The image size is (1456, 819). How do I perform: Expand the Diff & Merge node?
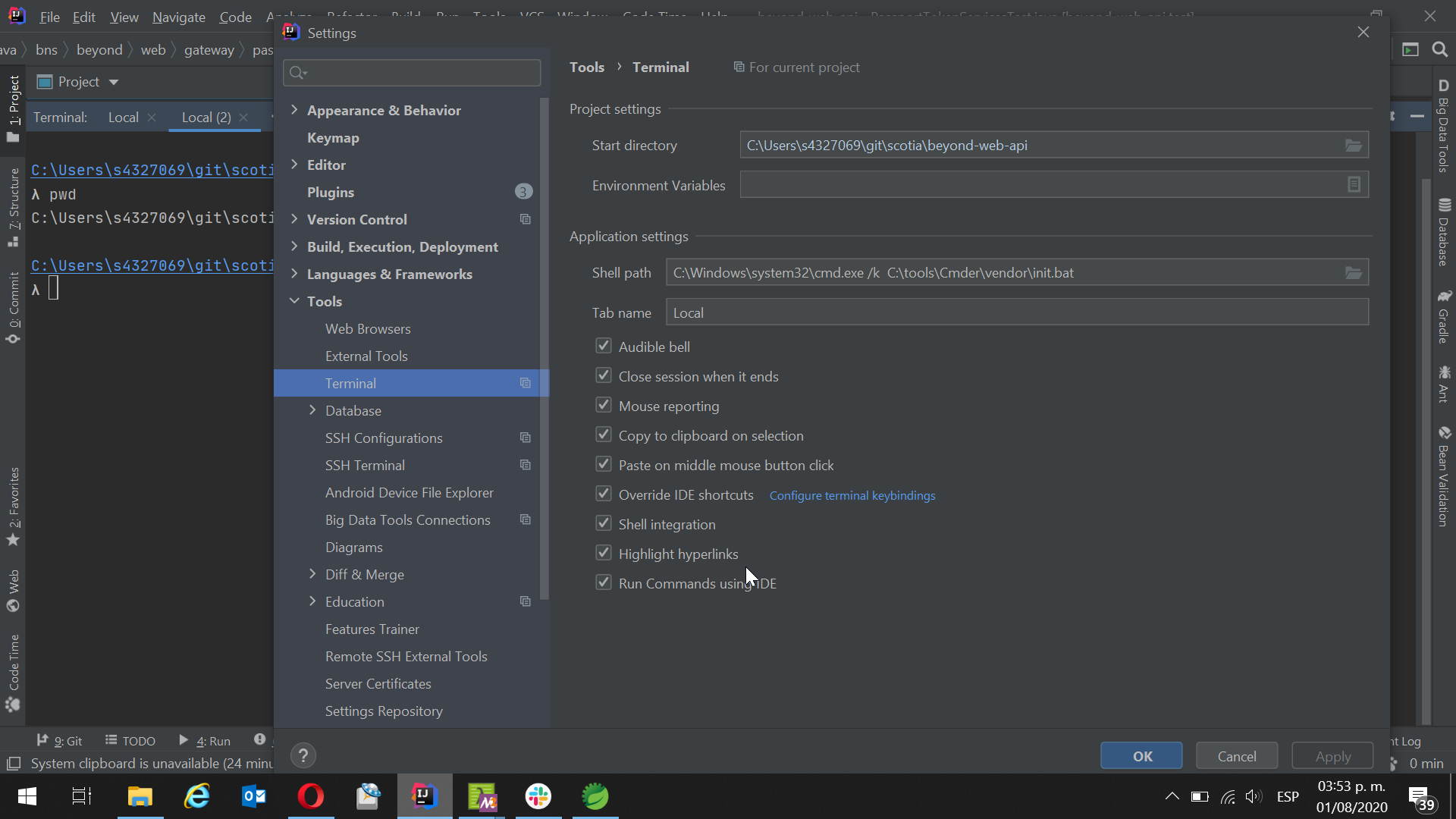tap(312, 574)
